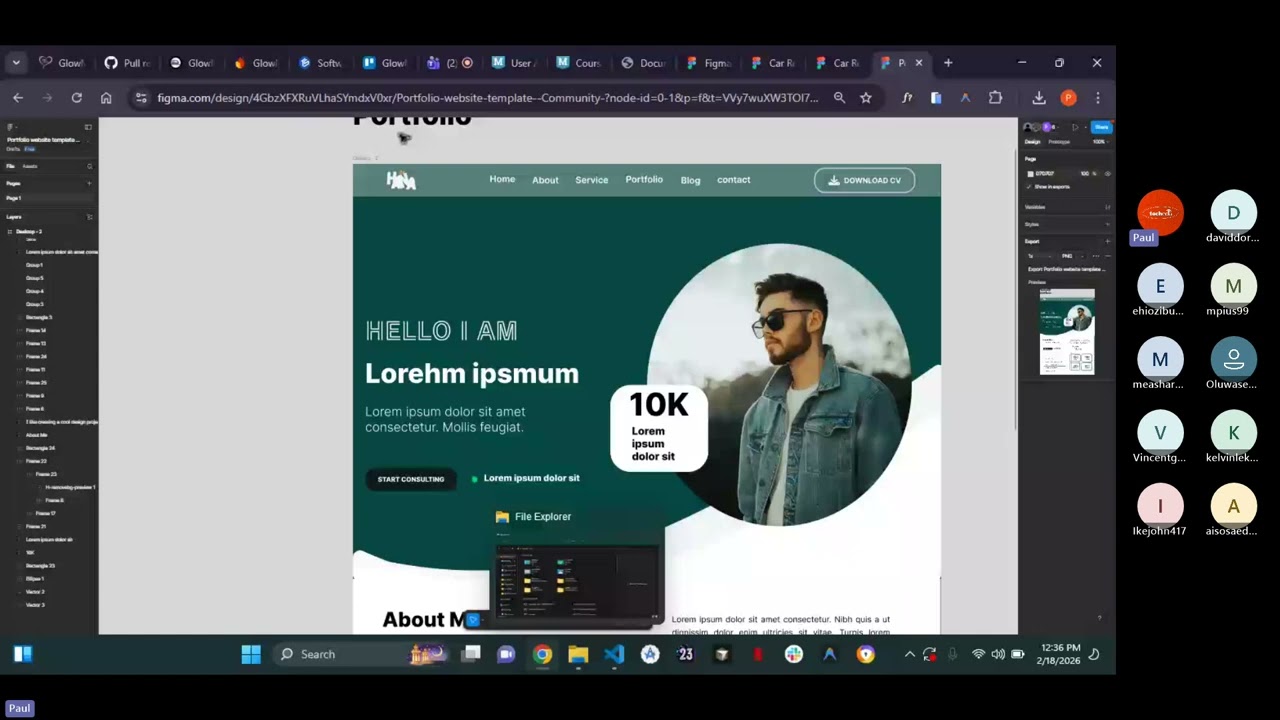Click Home in the design navbar
Image resolution: width=1280 pixels, height=720 pixels.
point(502,179)
